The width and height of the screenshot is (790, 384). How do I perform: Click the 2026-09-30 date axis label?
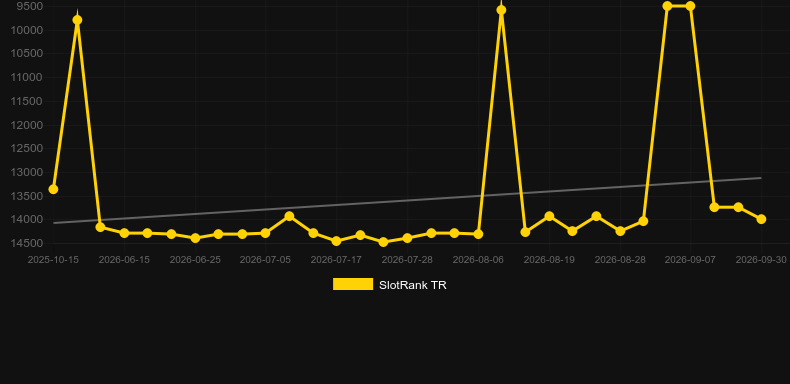[x=761, y=260]
